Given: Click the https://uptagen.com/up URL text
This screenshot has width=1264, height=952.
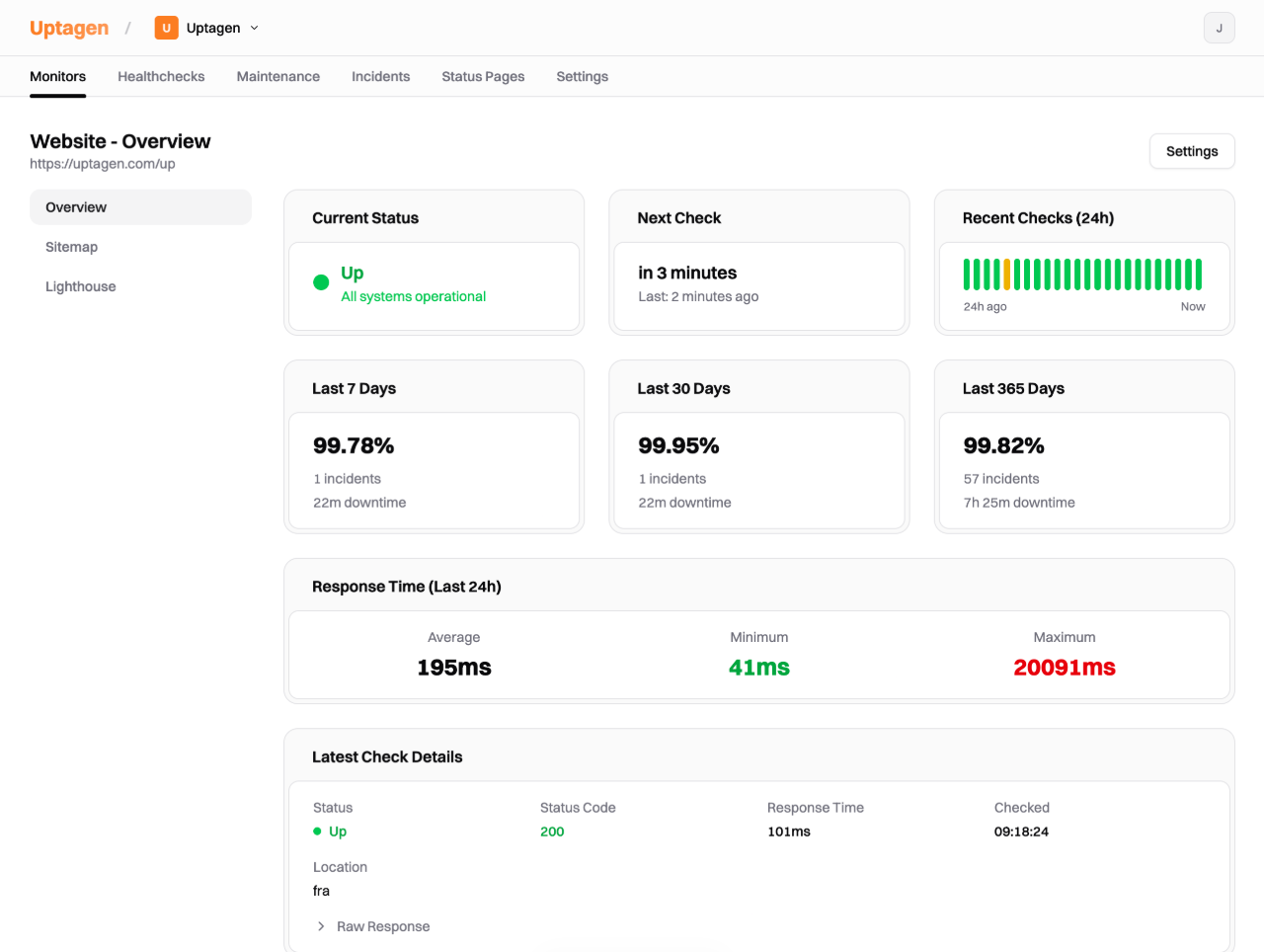Looking at the screenshot, I should pos(103,163).
